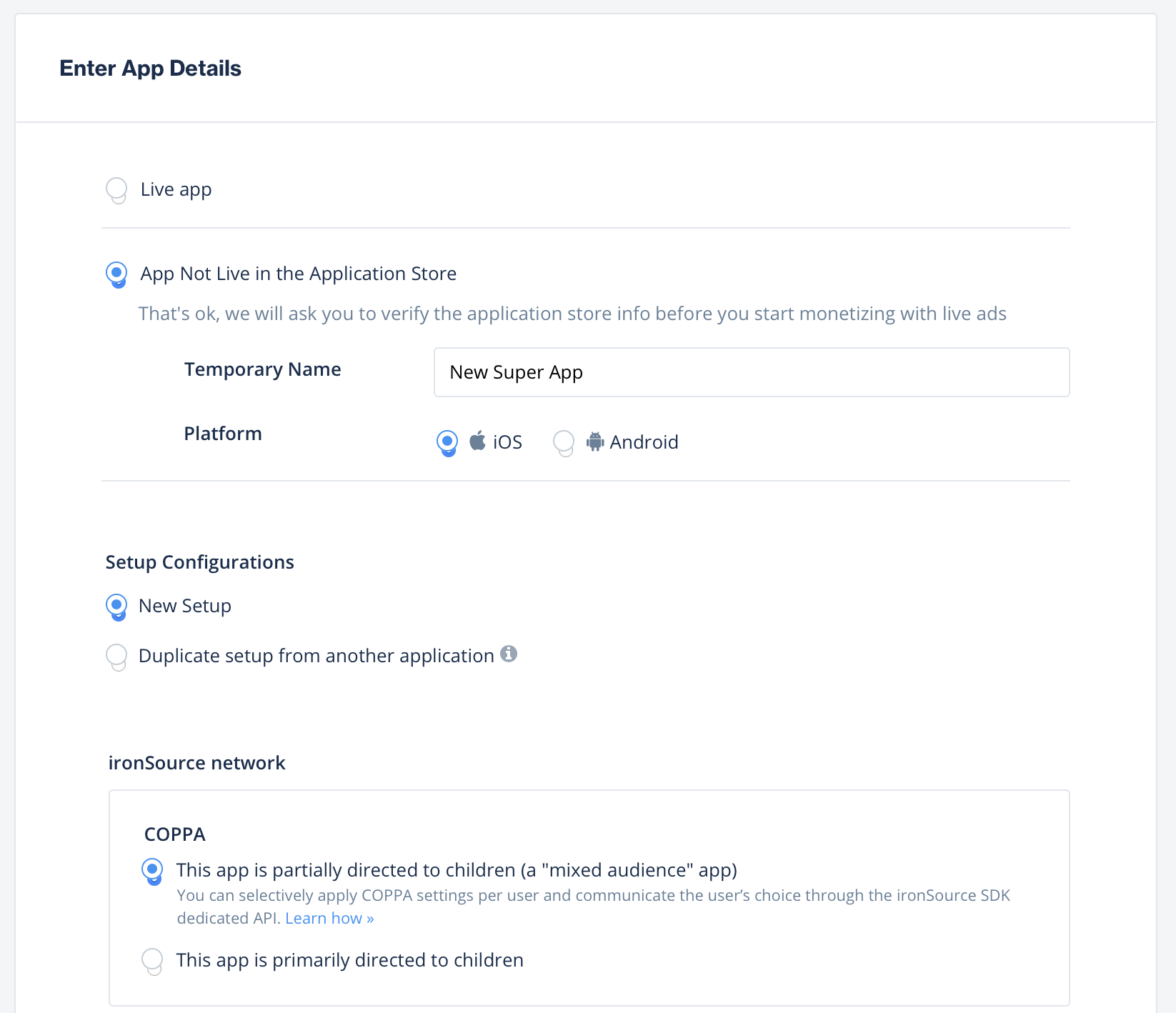Click the Temporary Name input field

click(751, 372)
